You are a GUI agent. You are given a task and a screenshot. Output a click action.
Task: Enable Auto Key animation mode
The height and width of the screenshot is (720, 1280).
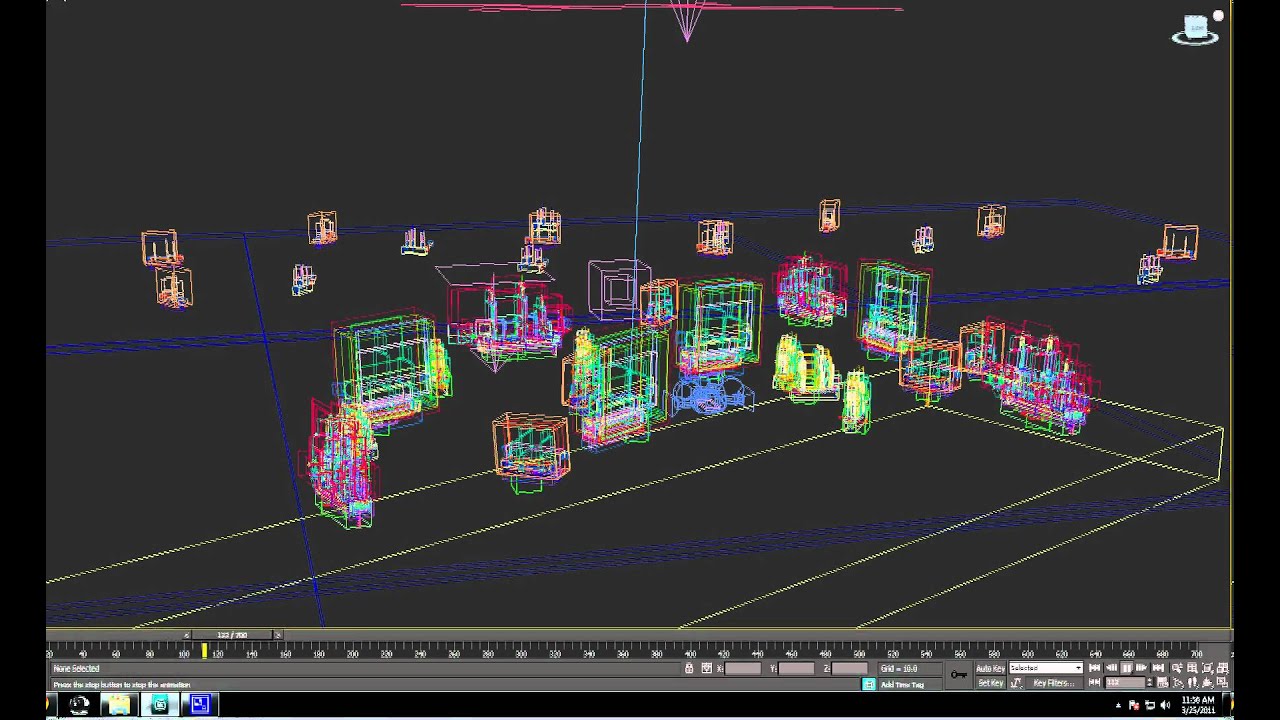pos(991,668)
